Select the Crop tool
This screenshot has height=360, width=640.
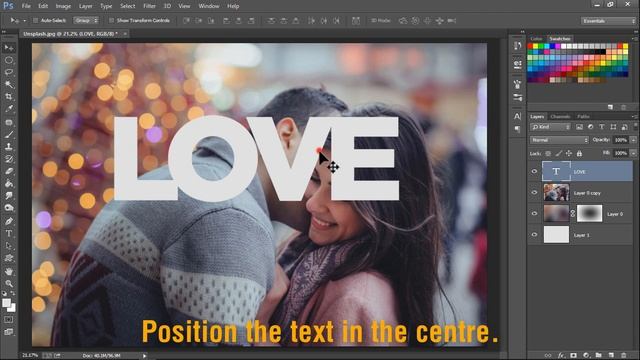9,97
